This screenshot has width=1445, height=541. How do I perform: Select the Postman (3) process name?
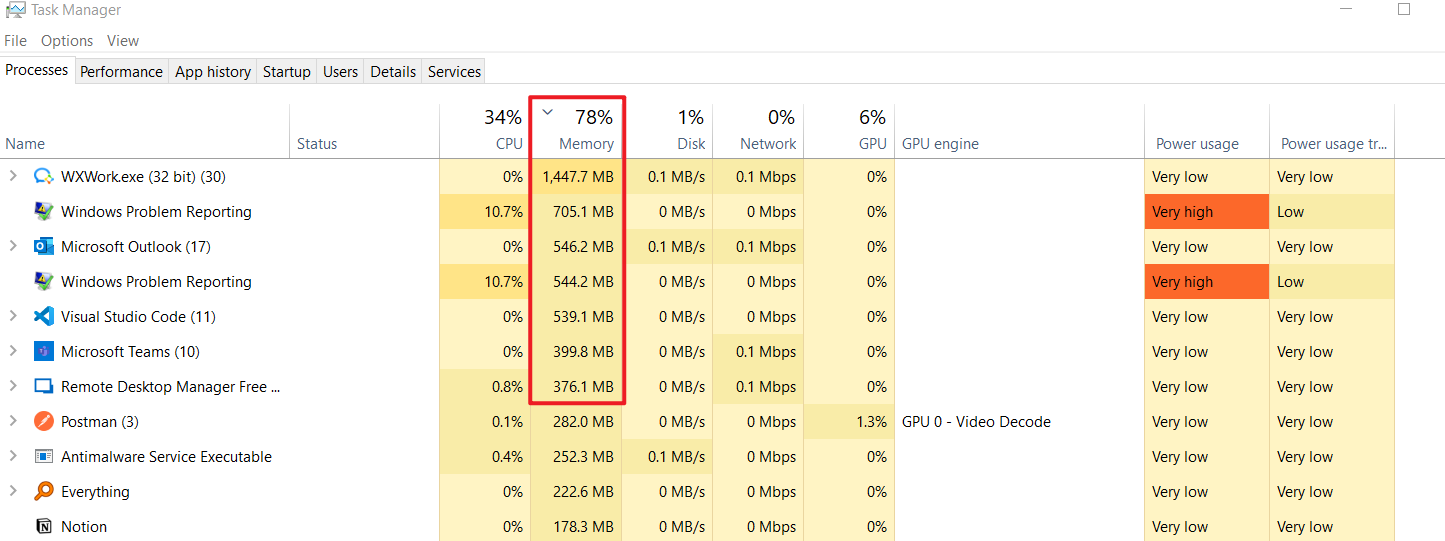click(x=100, y=422)
